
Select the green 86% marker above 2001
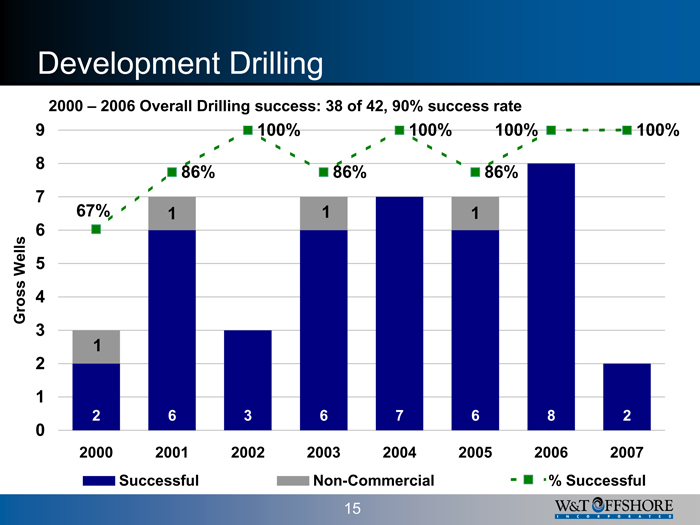pos(172,172)
